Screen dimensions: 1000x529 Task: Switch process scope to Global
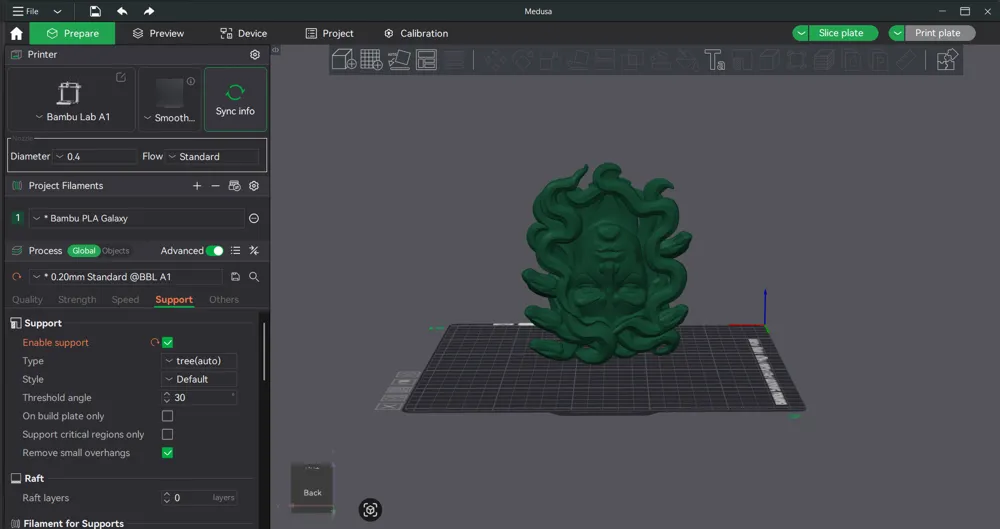(84, 251)
